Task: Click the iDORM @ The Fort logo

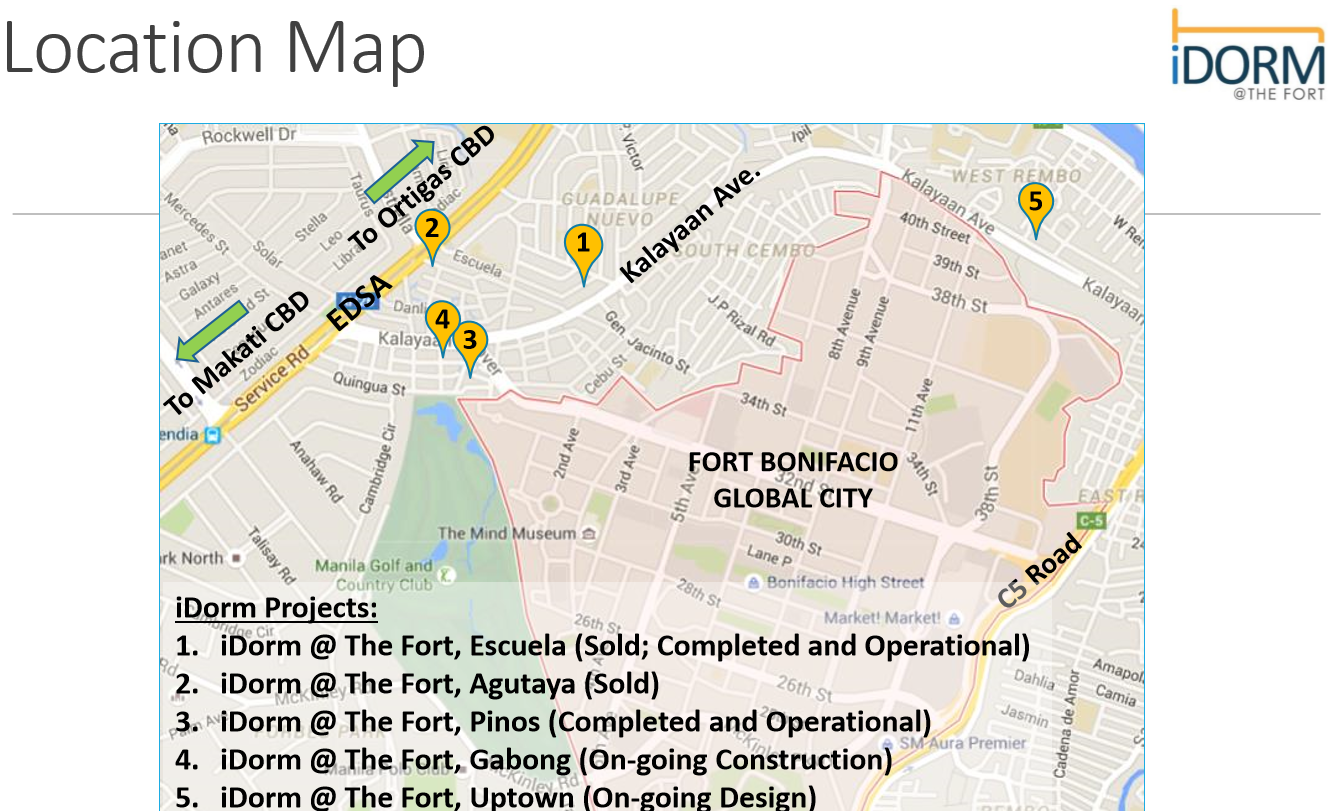Action: (x=1247, y=55)
